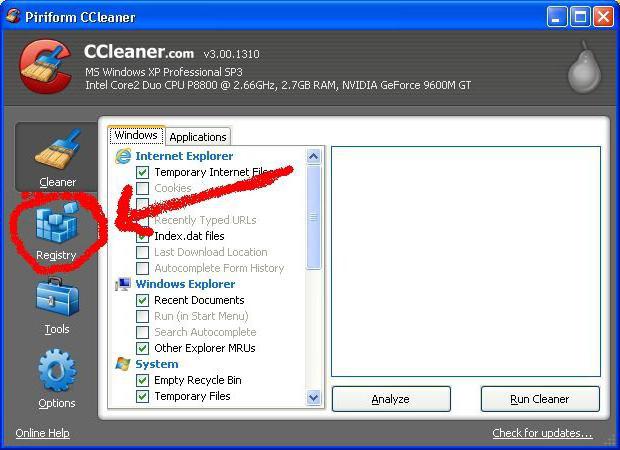
Task: Click Check for updates link
Action: coord(542,433)
